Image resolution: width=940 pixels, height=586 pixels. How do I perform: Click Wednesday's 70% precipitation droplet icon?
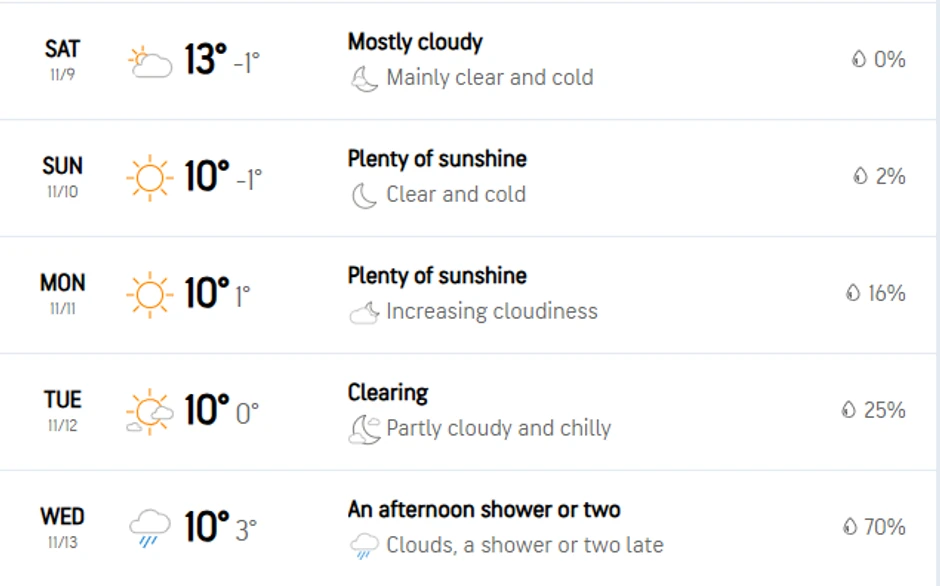(850, 527)
